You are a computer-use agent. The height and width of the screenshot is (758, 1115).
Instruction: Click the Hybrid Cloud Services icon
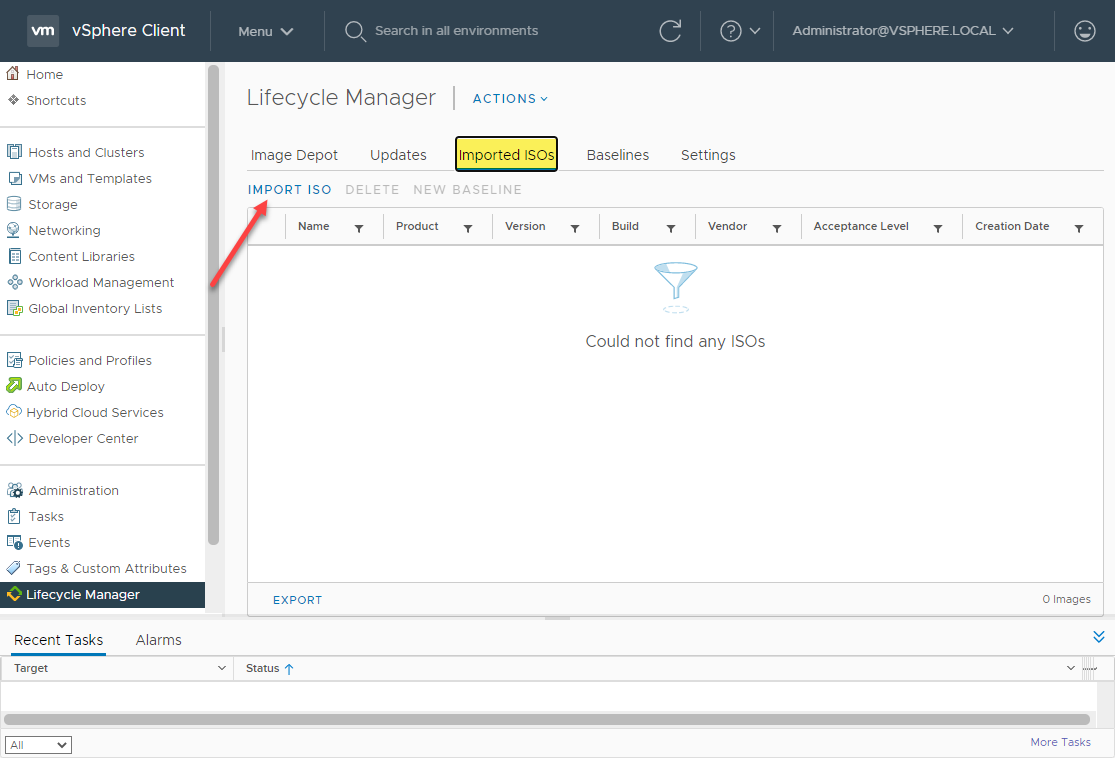(14, 412)
